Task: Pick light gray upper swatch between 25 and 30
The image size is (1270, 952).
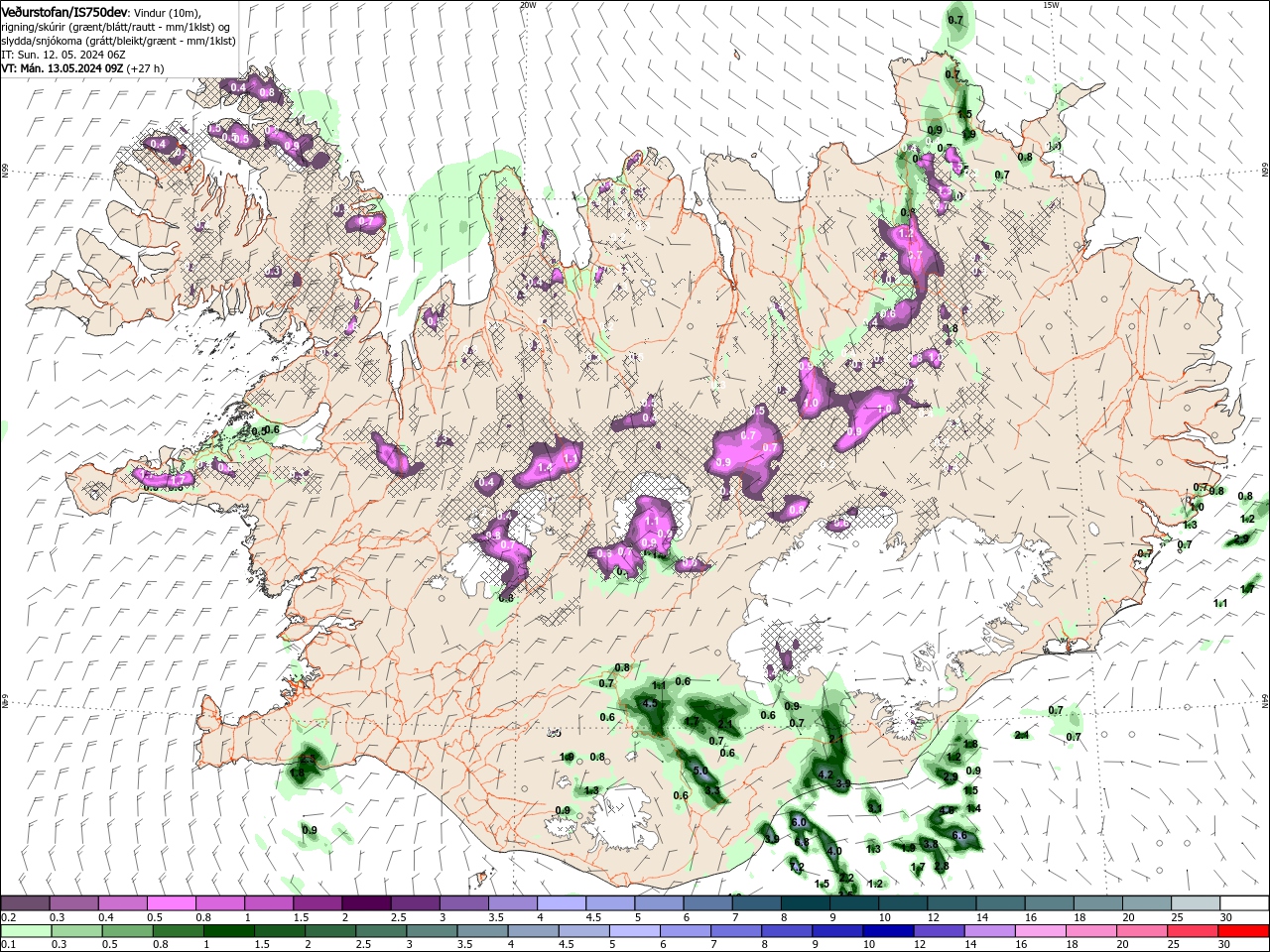Action: 1195,903
